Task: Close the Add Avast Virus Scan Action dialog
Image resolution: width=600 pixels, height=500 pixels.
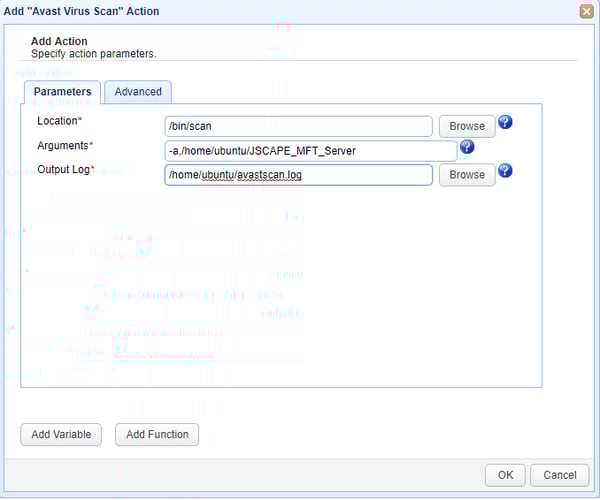Action: point(586,11)
